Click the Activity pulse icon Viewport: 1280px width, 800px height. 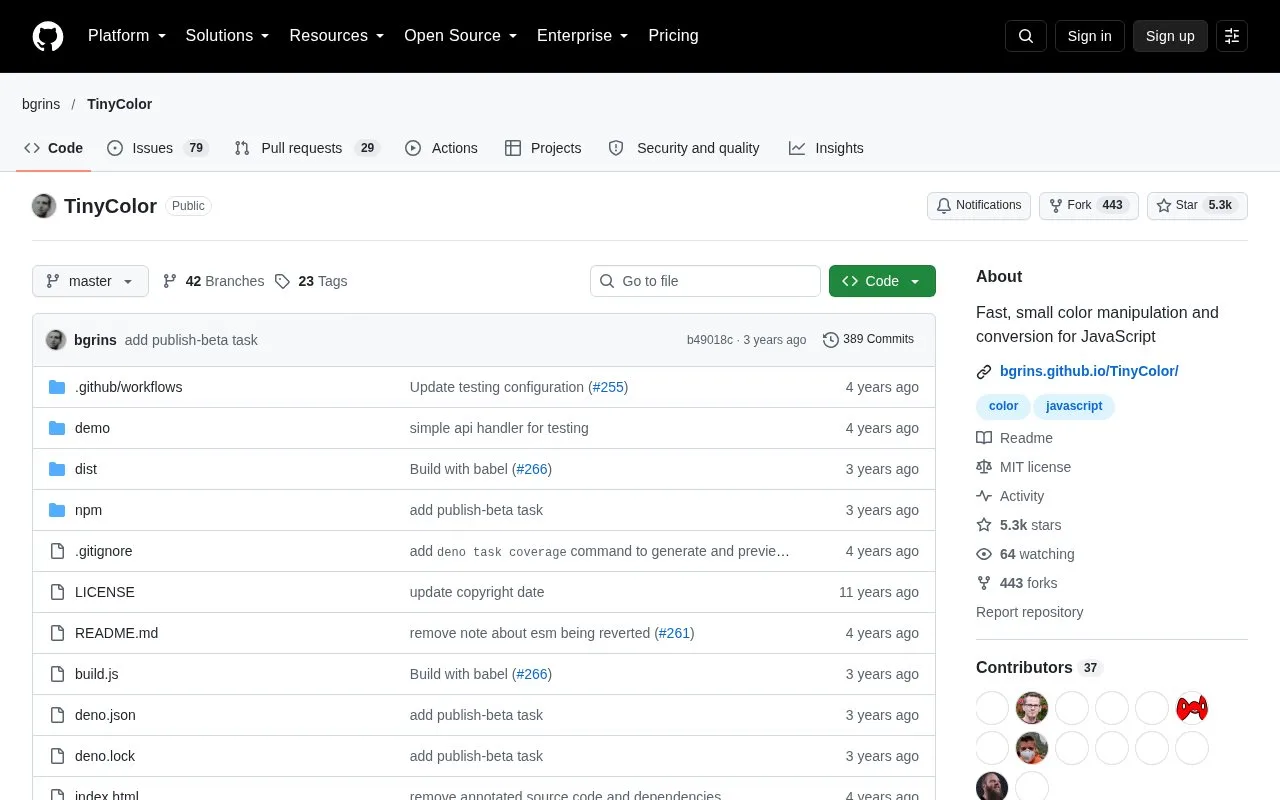[x=984, y=496]
